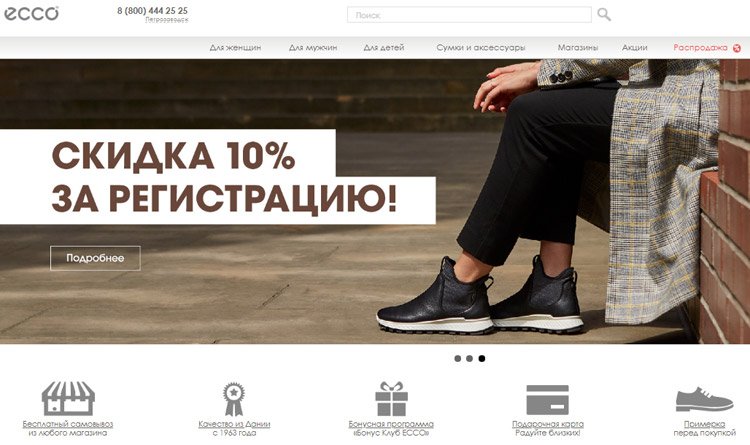Click the Поиск search input field
The height and width of the screenshot is (445, 750).
pyautogui.click(x=469, y=15)
